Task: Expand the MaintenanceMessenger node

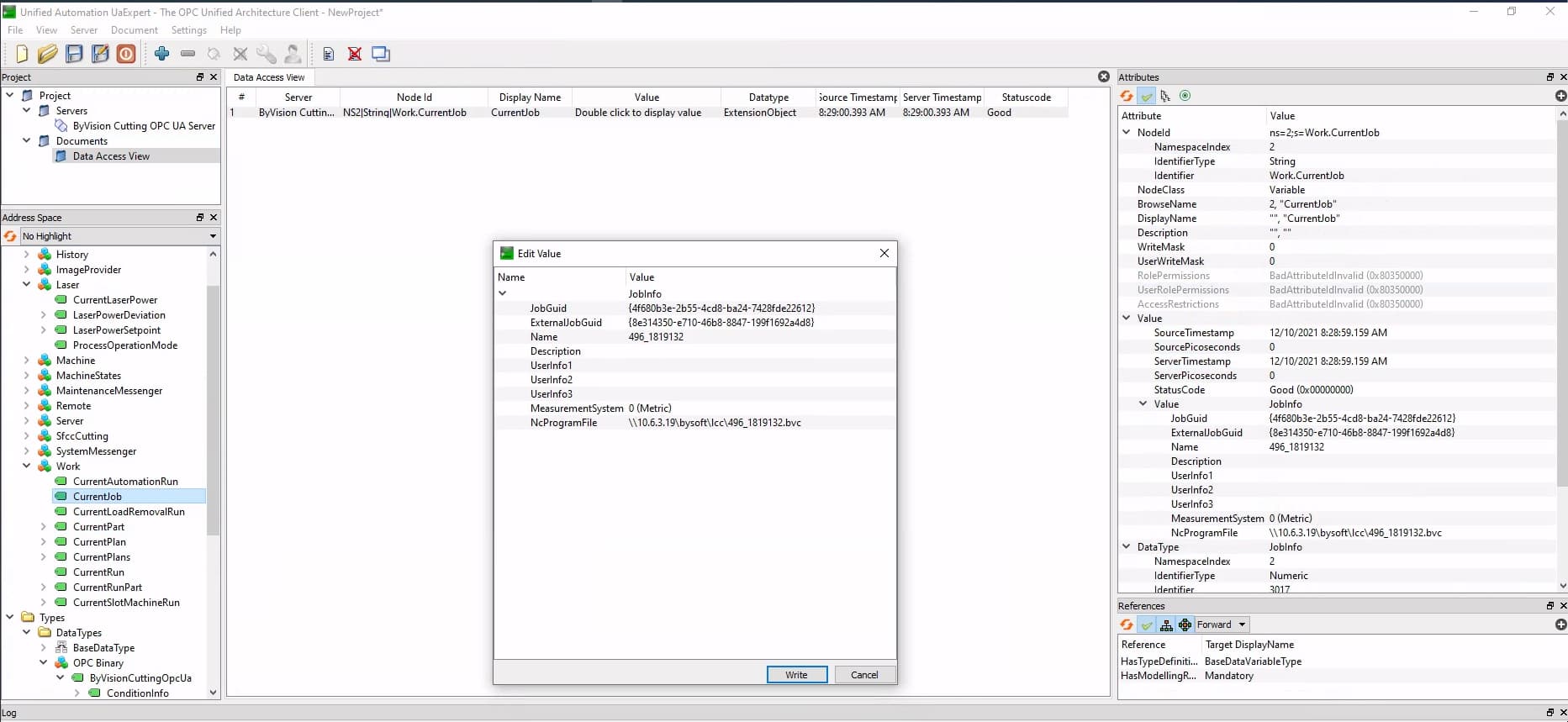Action: (26, 391)
